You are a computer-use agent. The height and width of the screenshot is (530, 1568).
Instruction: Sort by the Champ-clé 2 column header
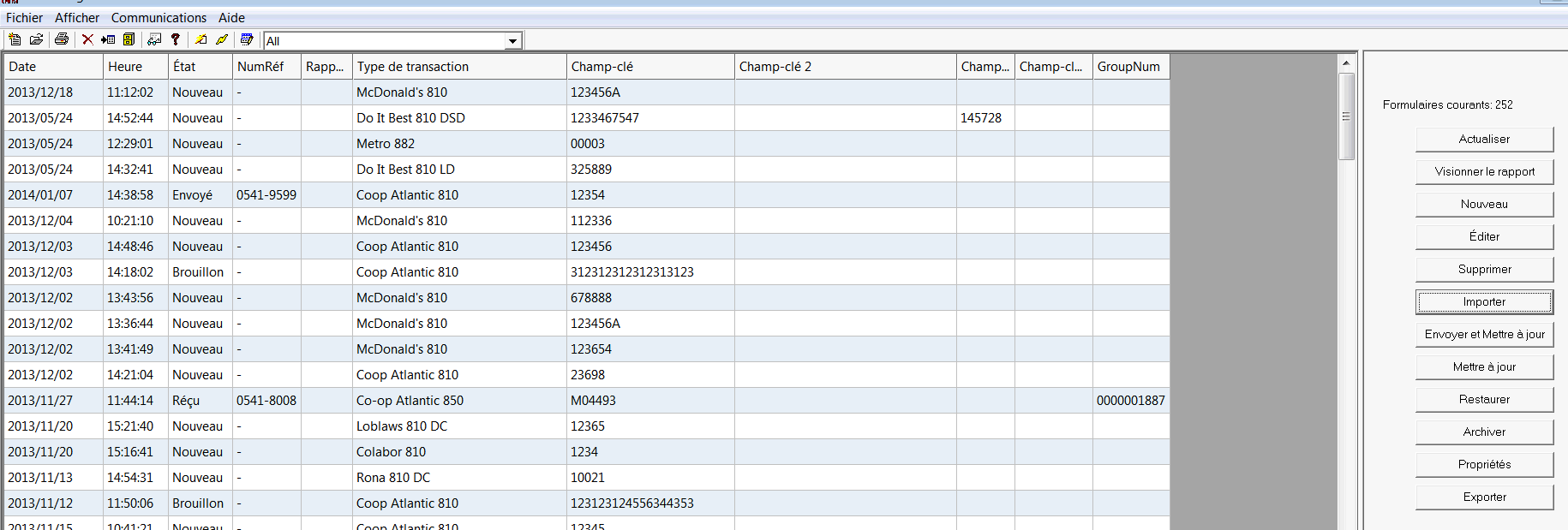point(845,67)
